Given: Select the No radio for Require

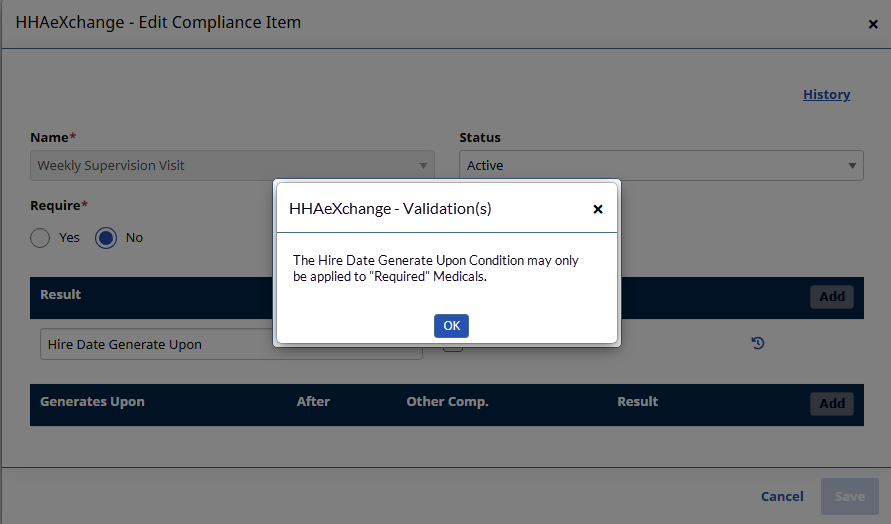Looking at the screenshot, I should coord(106,238).
